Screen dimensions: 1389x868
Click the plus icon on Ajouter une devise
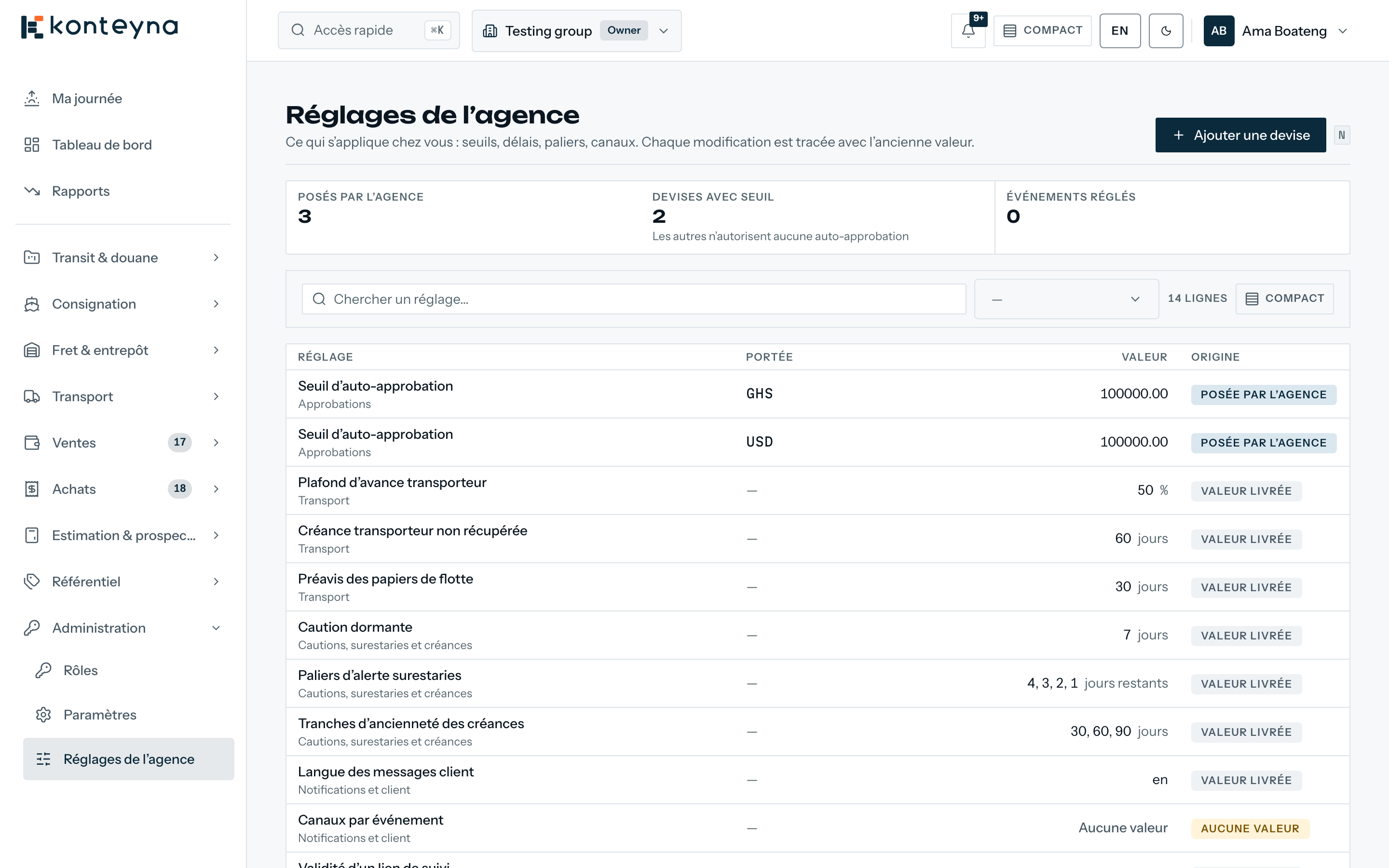point(1178,135)
